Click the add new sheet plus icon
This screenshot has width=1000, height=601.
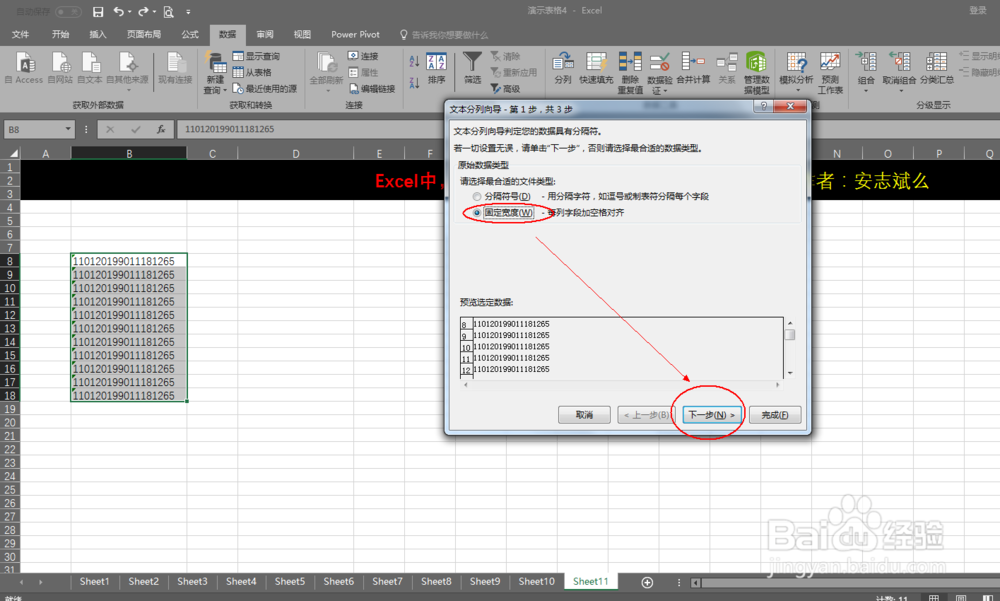(647, 582)
